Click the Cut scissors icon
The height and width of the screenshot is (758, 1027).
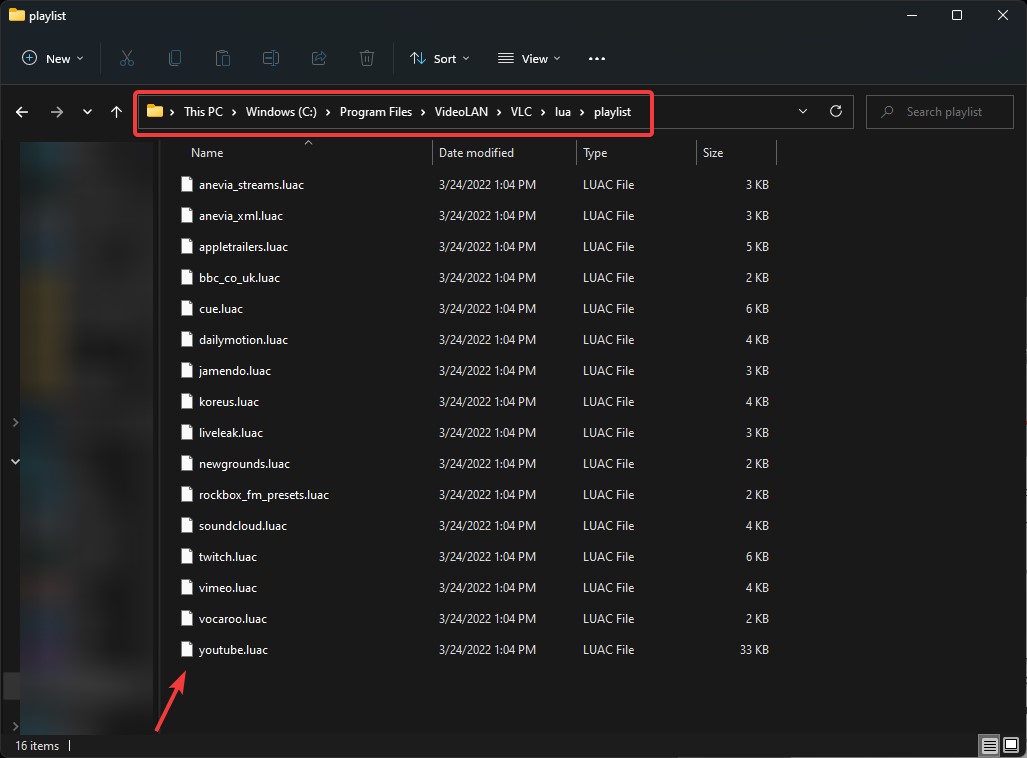[126, 58]
